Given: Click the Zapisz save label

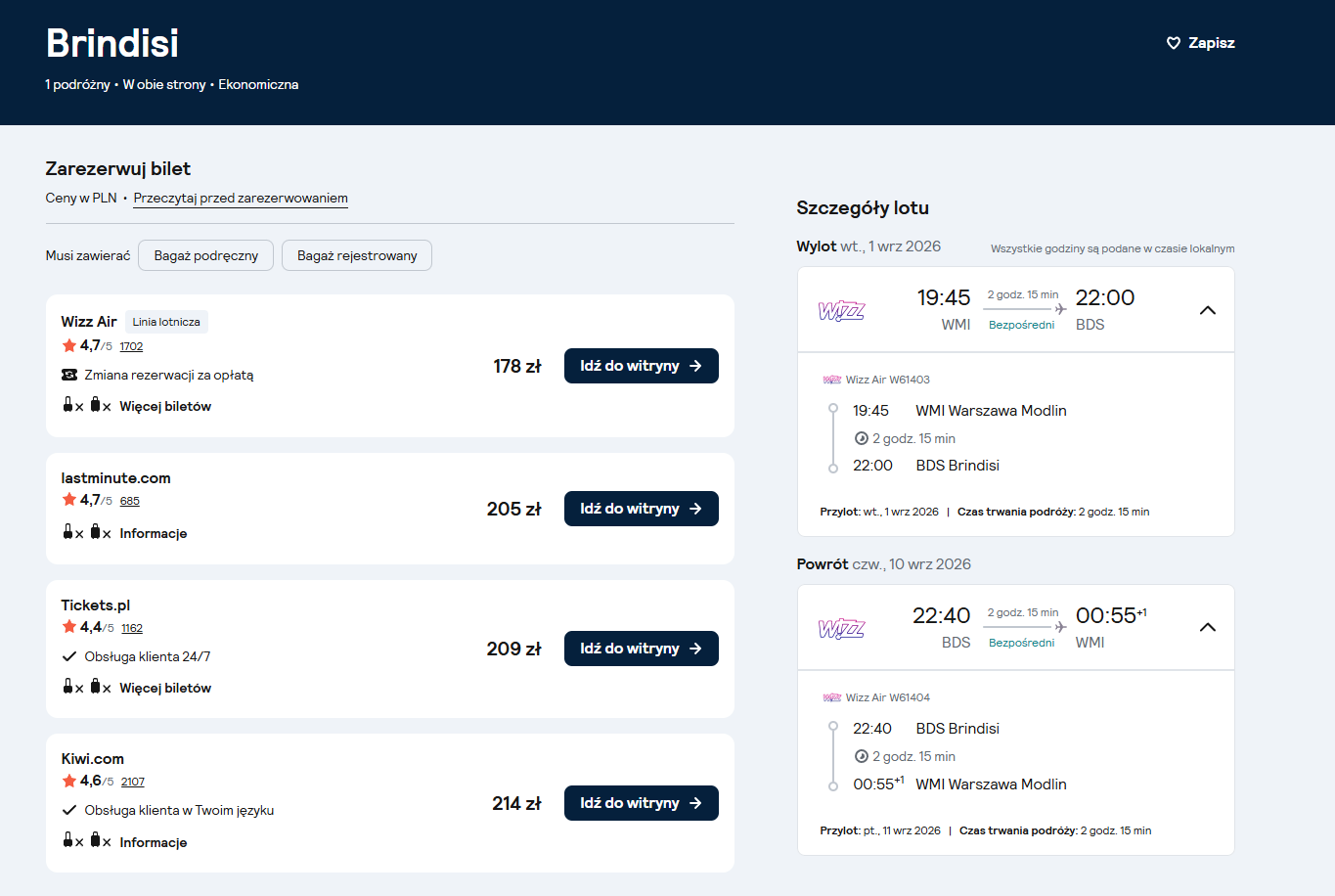Looking at the screenshot, I should (1212, 43).
